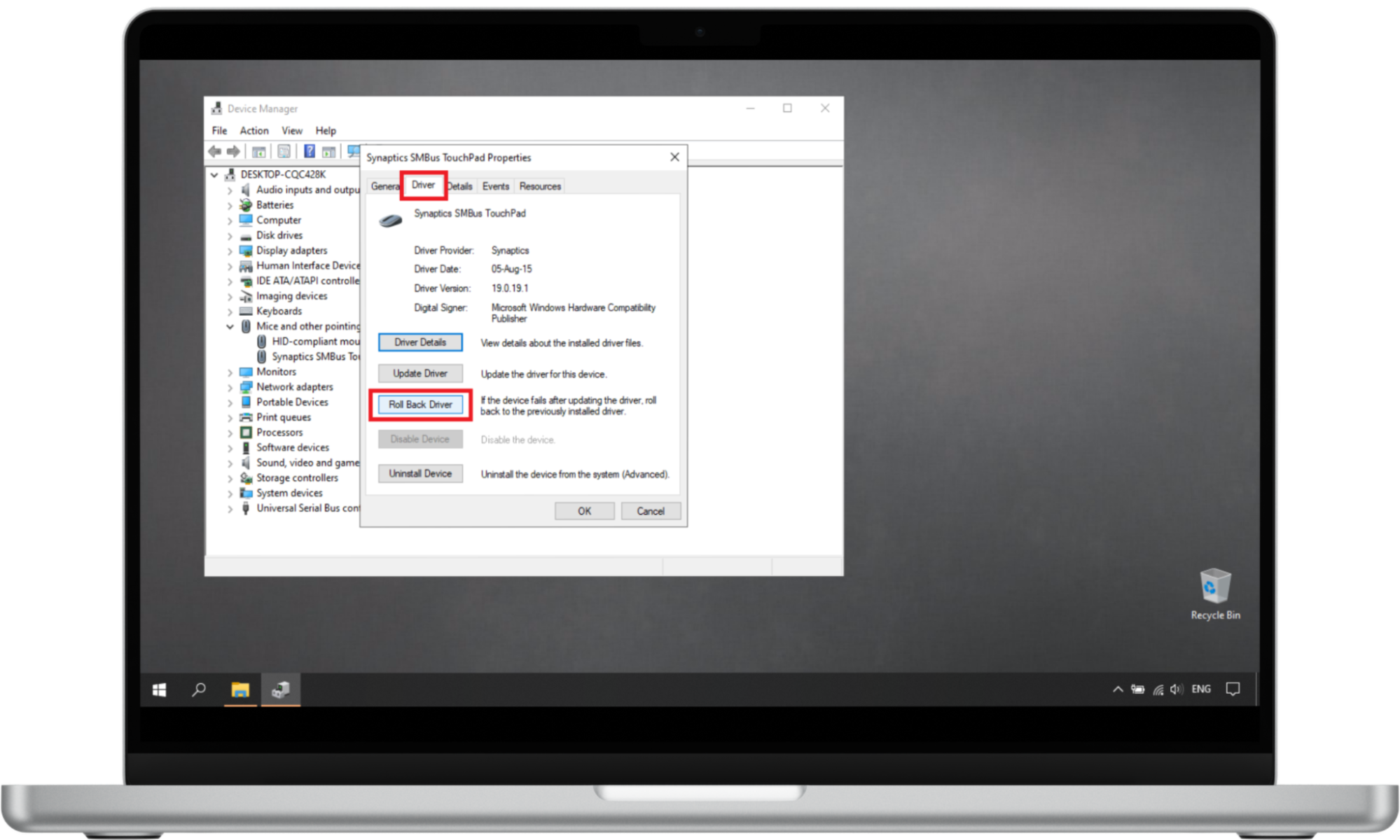This screenshot has width=1400, height=840.
Task: Click the Scan for hardware changes toolbar icon
Action: coord(354,151)
